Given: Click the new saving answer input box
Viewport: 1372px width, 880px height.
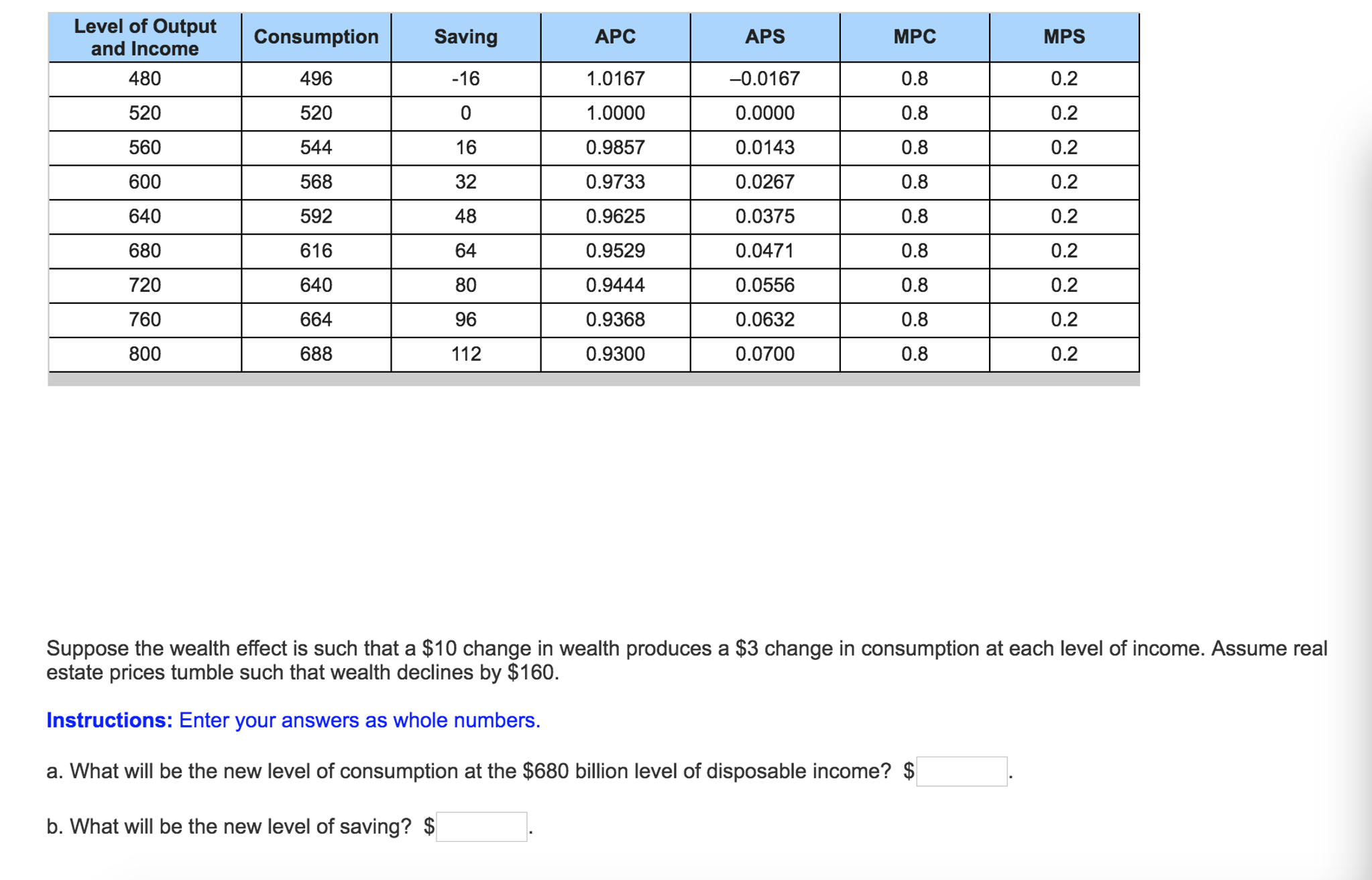Looking at the screenshot, I should click(x=481, y=826).
